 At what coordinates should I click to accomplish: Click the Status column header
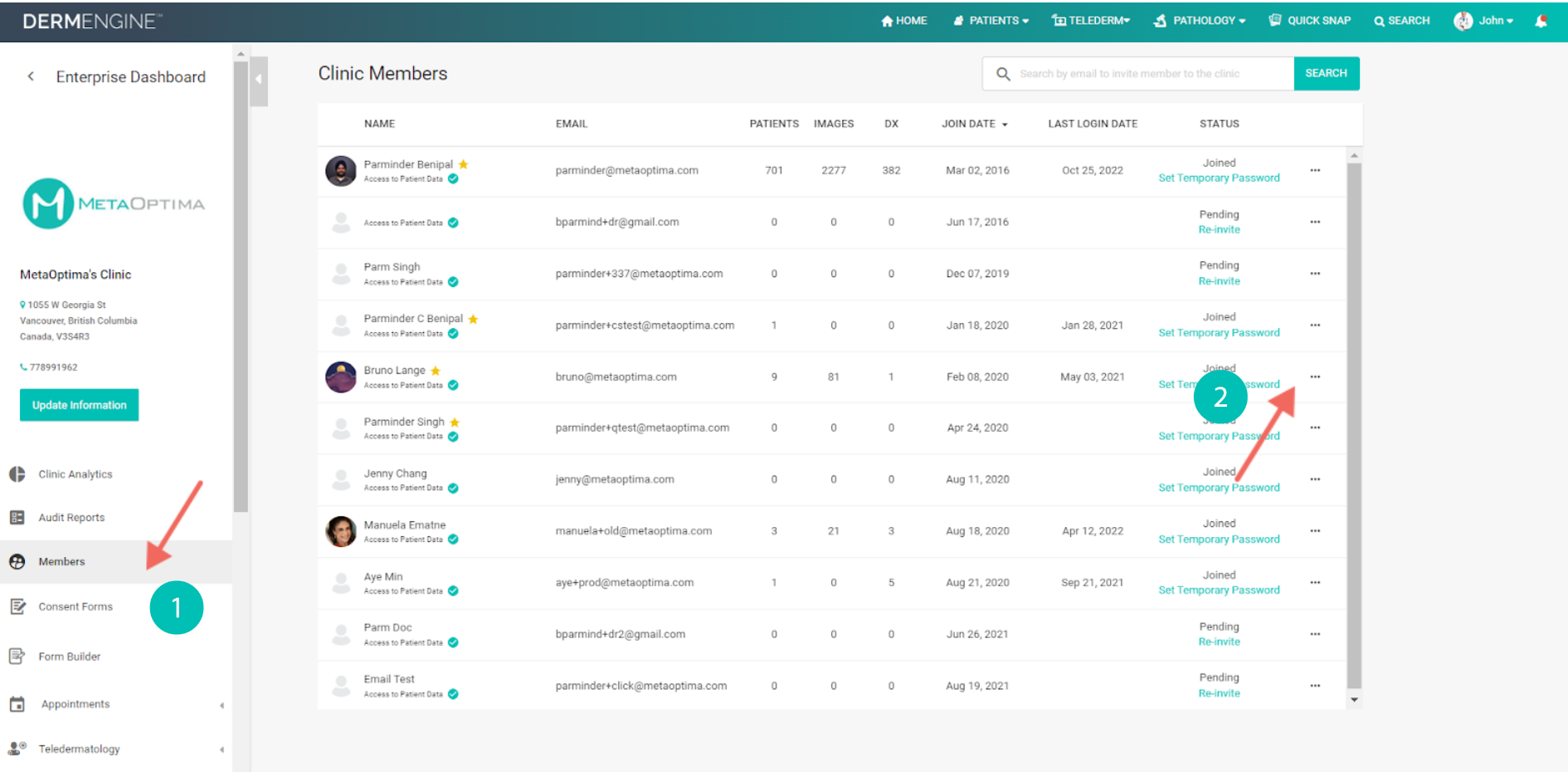[x=1219, y=124]
